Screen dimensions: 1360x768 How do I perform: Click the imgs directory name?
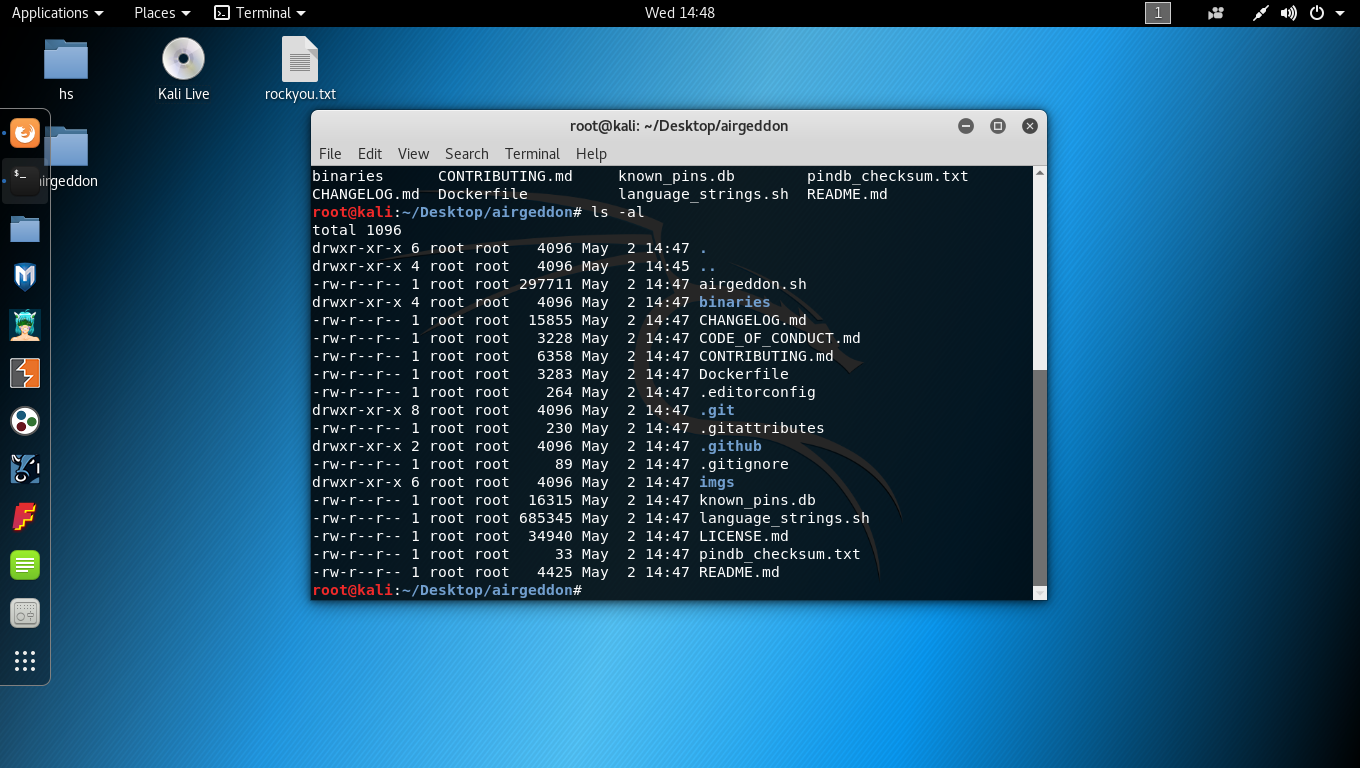[717, 482]
